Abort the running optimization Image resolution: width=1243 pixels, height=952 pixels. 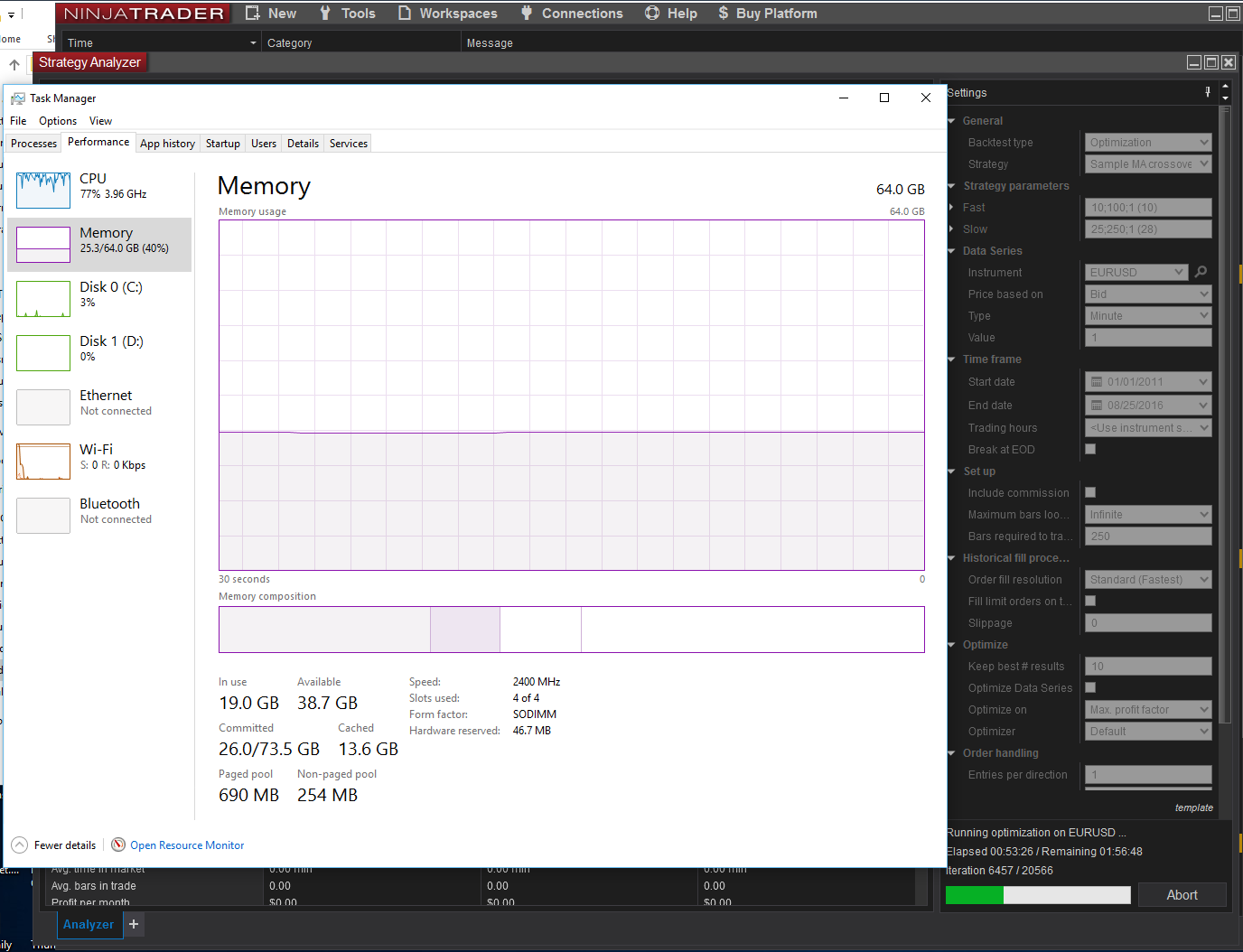[1182, 895]
